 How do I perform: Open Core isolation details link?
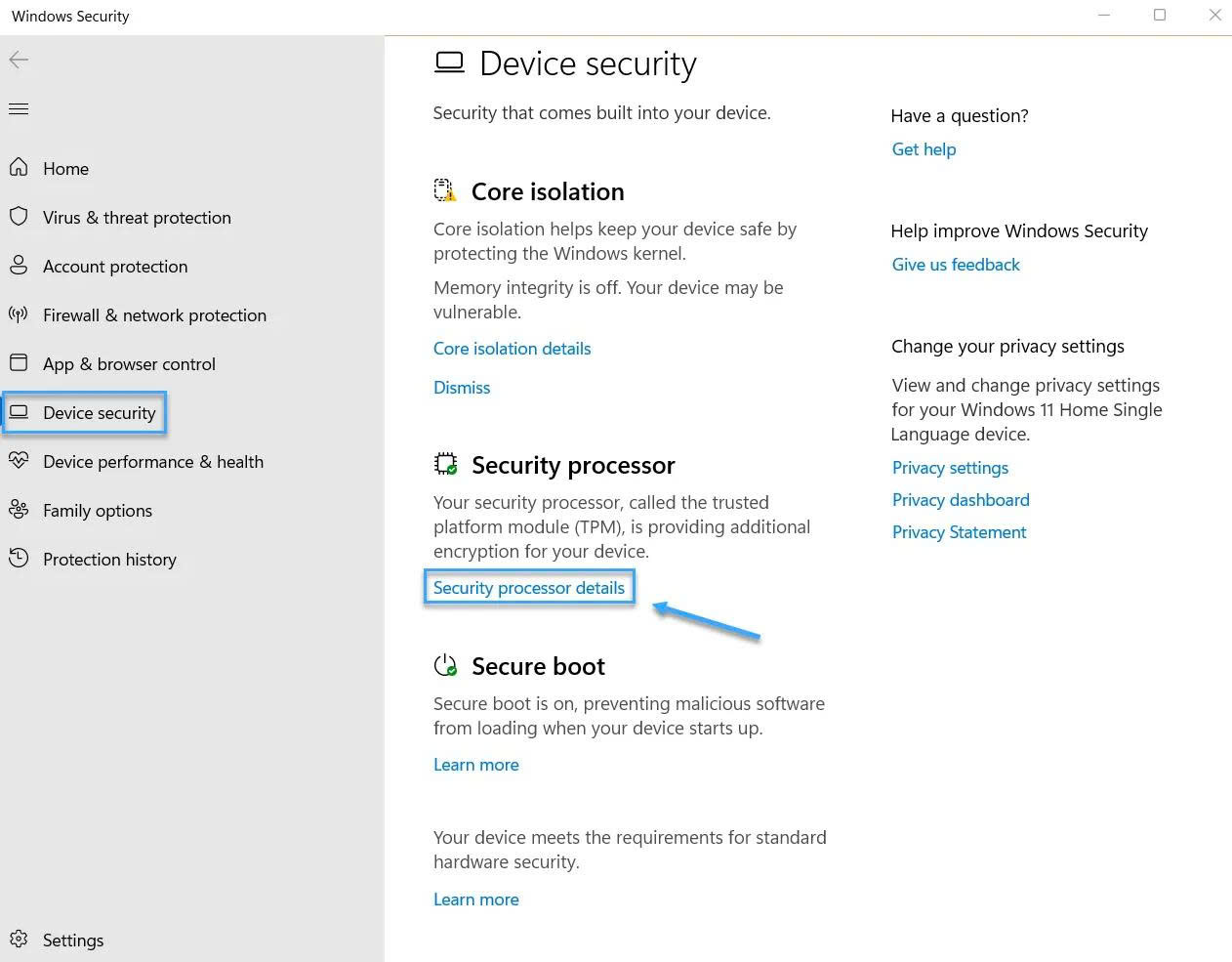tap(513, 349)
